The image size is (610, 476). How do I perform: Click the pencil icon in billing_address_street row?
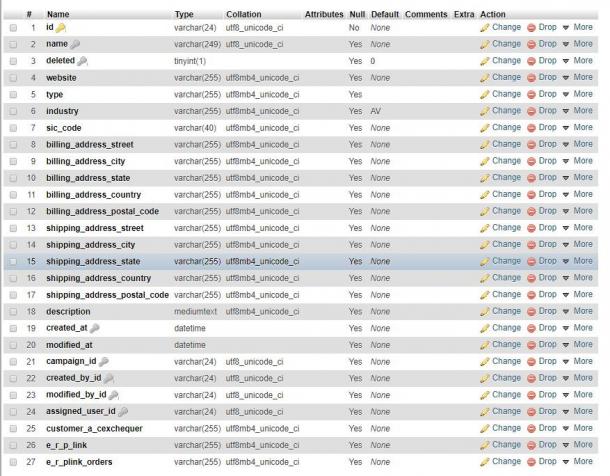485,145
